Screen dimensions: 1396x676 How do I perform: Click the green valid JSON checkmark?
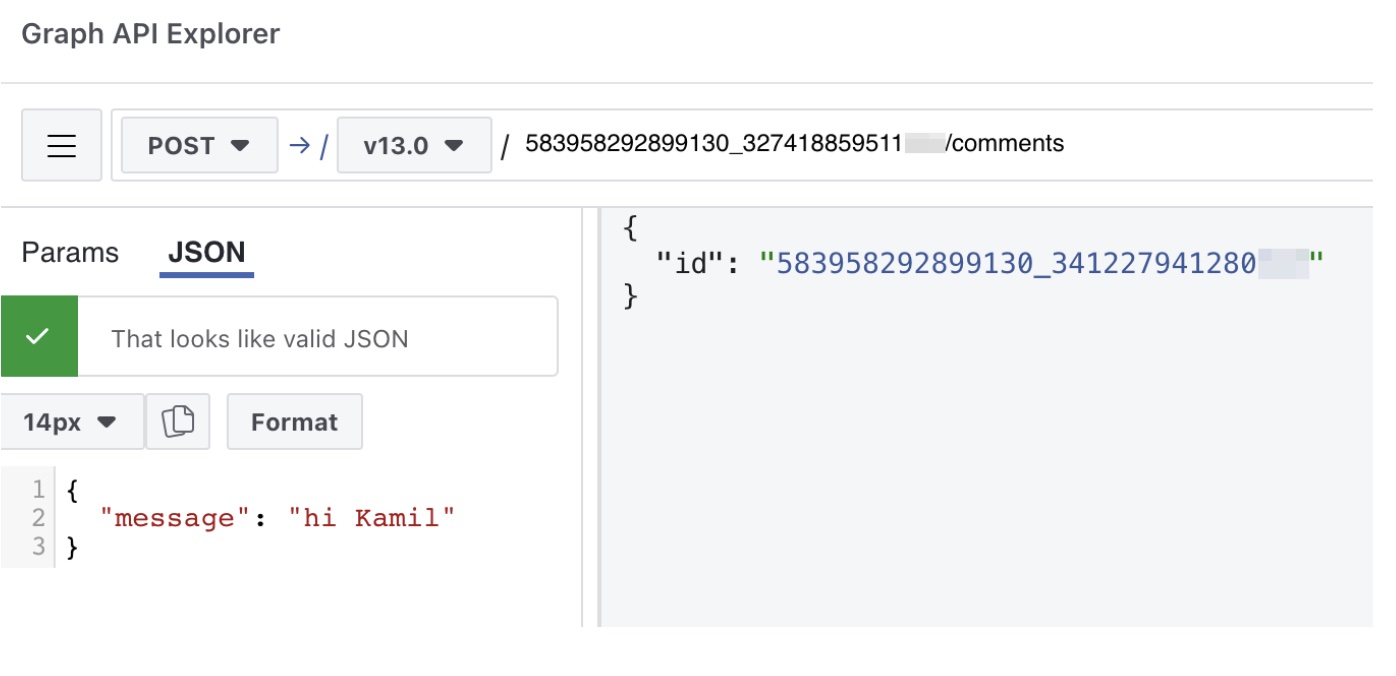tap(38, 337)
